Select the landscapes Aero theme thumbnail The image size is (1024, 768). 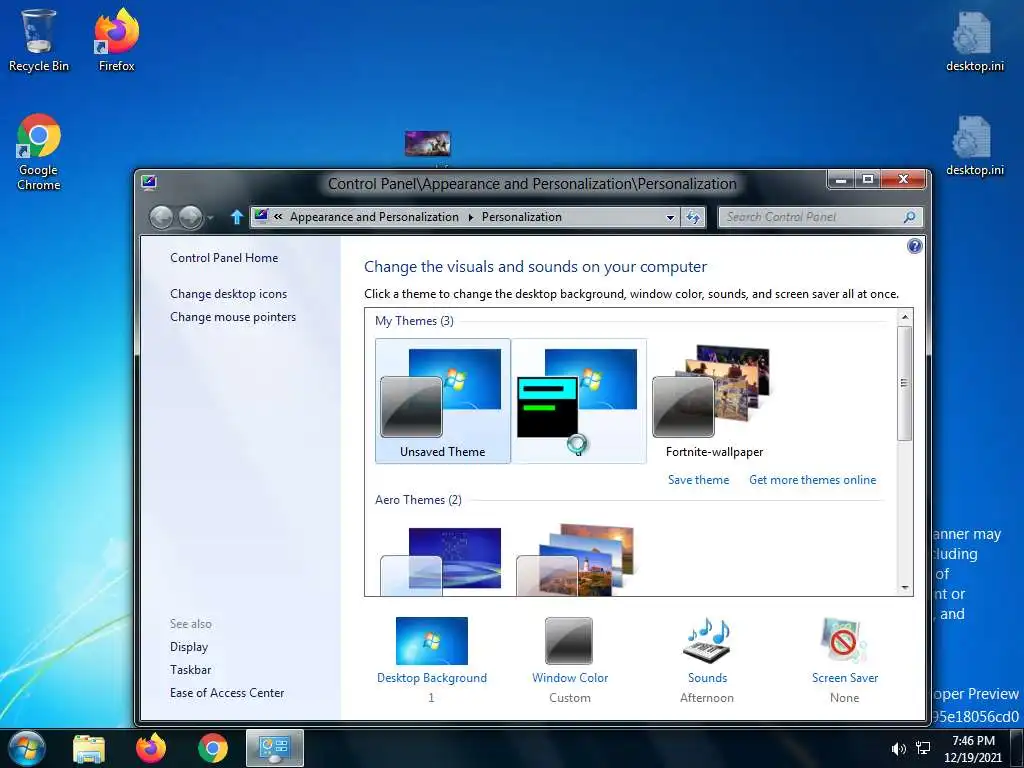coord(576,560)
